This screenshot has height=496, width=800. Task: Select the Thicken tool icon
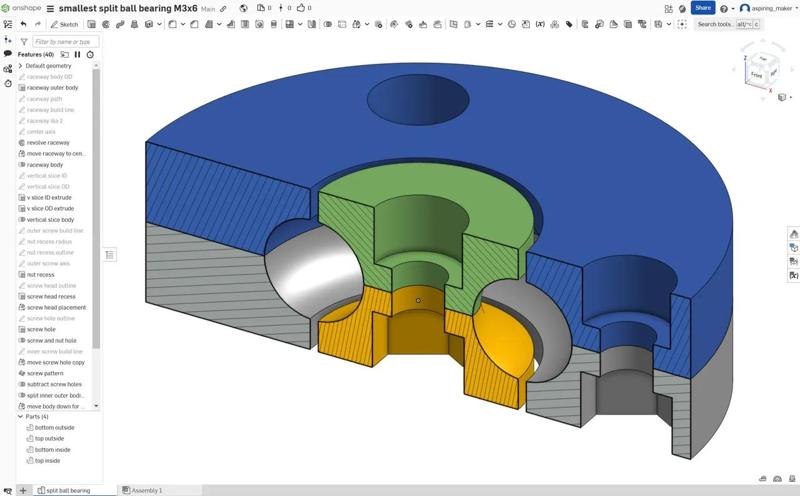(x=149, y=24)
